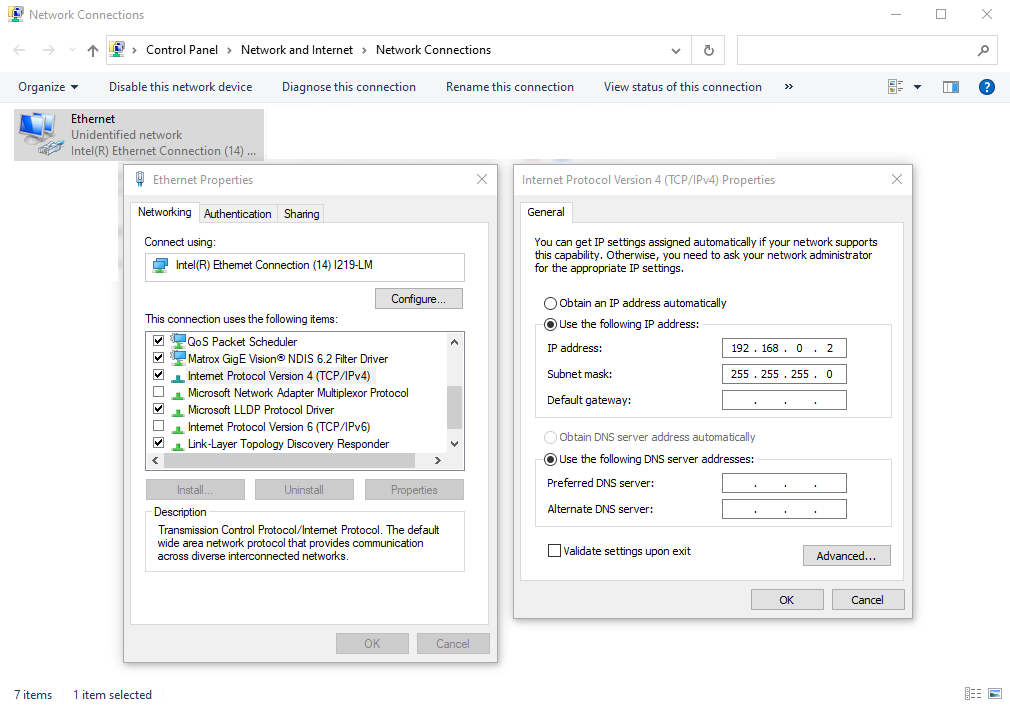
Task: Click the details view icon in status bar
Action: click(x=972, y=694)
